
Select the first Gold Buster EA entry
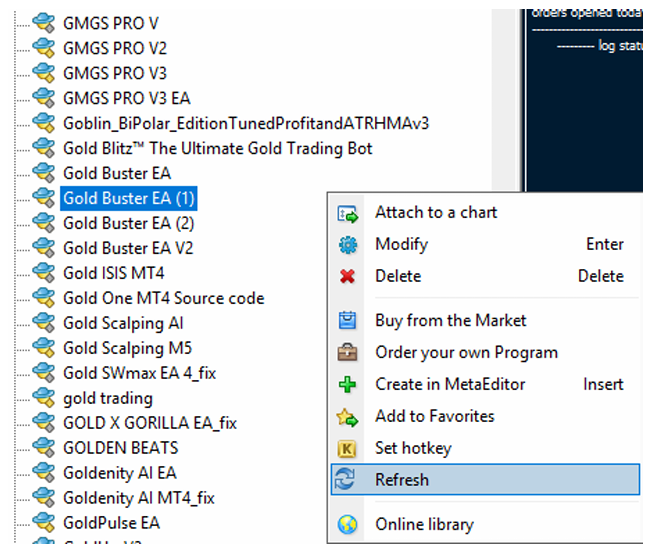point(117,173)
